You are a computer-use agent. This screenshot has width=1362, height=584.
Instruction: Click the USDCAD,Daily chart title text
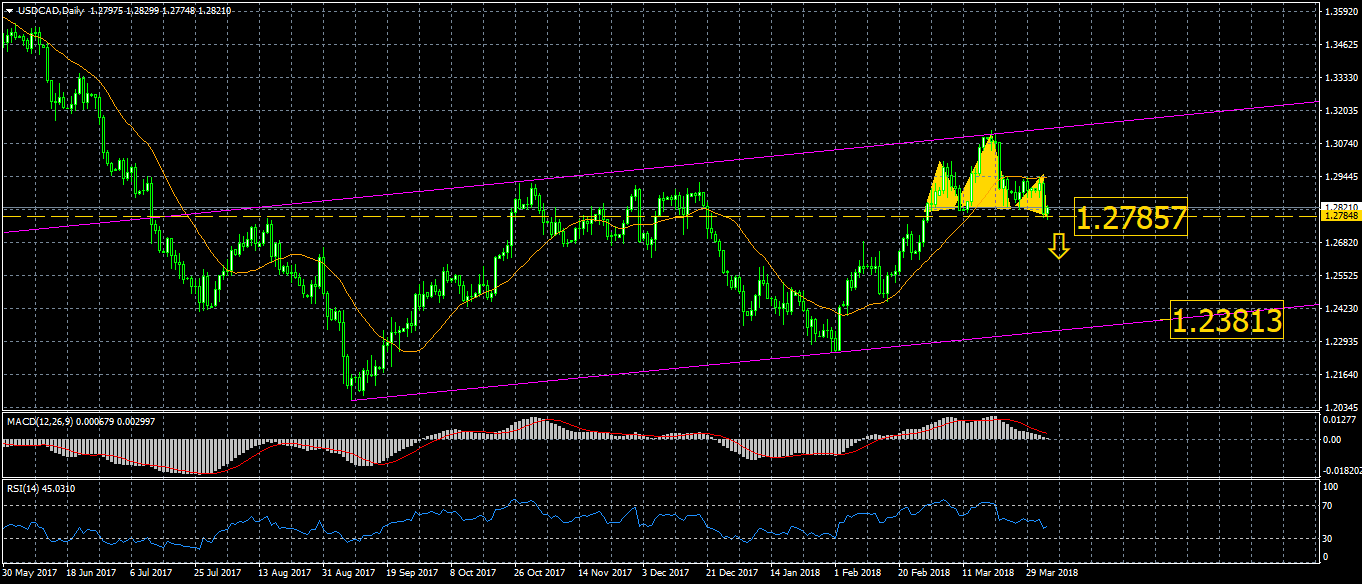(x=50, y=10)
